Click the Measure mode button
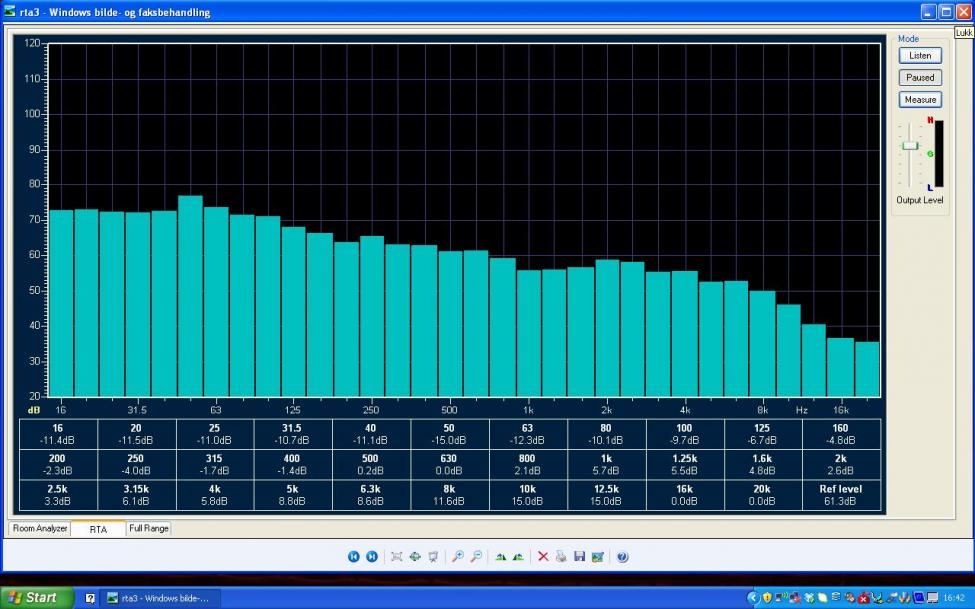Image resolution: width=975 pixels, height=609 pixels. click(920, 100)
